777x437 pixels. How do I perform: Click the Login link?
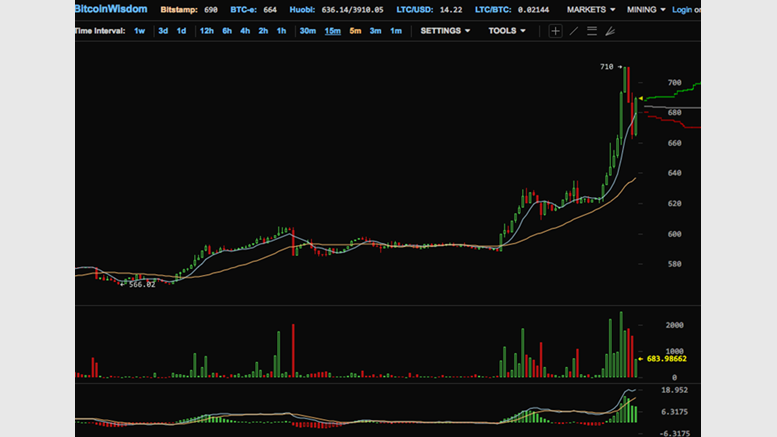coord(682,10)
